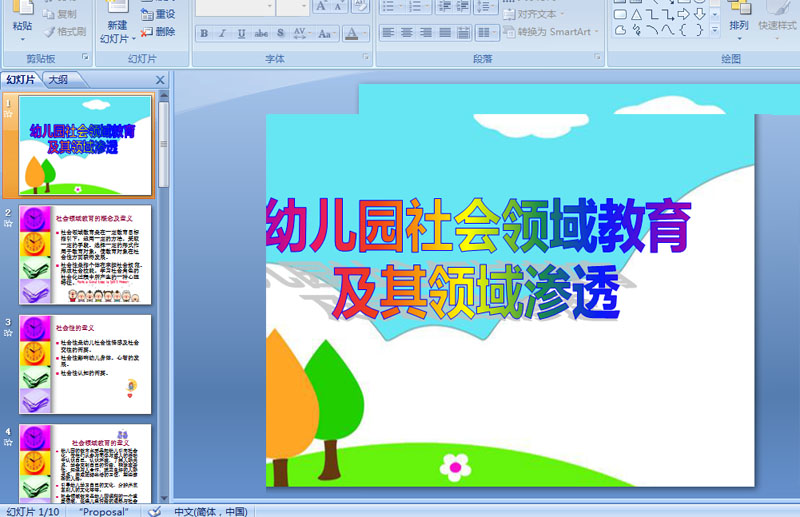The height and width of the screenshot is (517, 800).
Task: Select slide 3 thumbnail 社会性的含义
Action: (x=85, y=364)
